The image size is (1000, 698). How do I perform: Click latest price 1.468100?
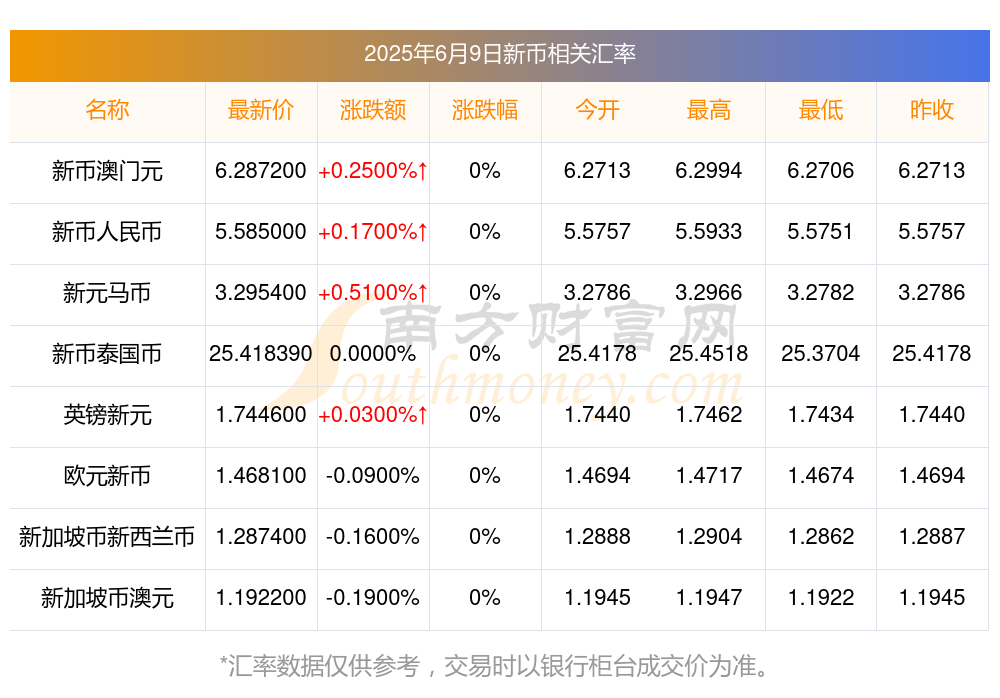[x=260, y=475]
